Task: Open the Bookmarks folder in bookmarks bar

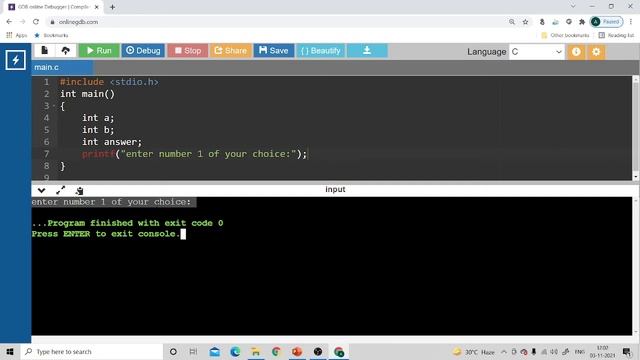Action: (51, 36)
